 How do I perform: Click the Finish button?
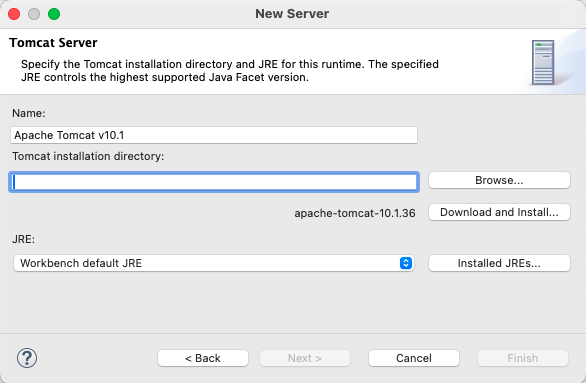click(x=522, y=358)
